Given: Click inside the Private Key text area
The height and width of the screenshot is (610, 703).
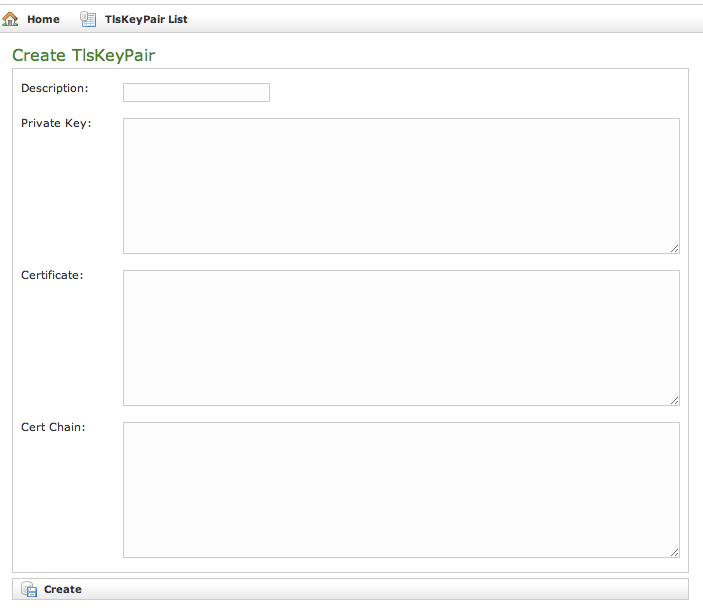Looking at the screenshot, I should (x=400, y=185).
